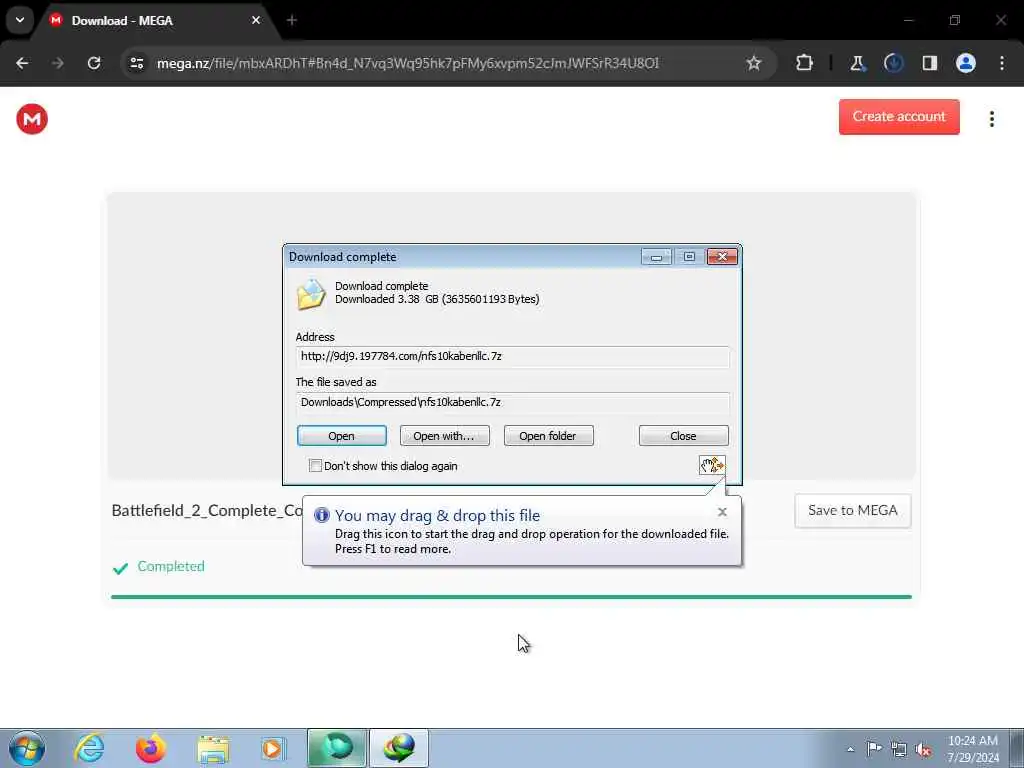Click the muted volume tray icon
Image resolution: width=1024 pixels, height=768 pixels.
(x=923, y=749)
